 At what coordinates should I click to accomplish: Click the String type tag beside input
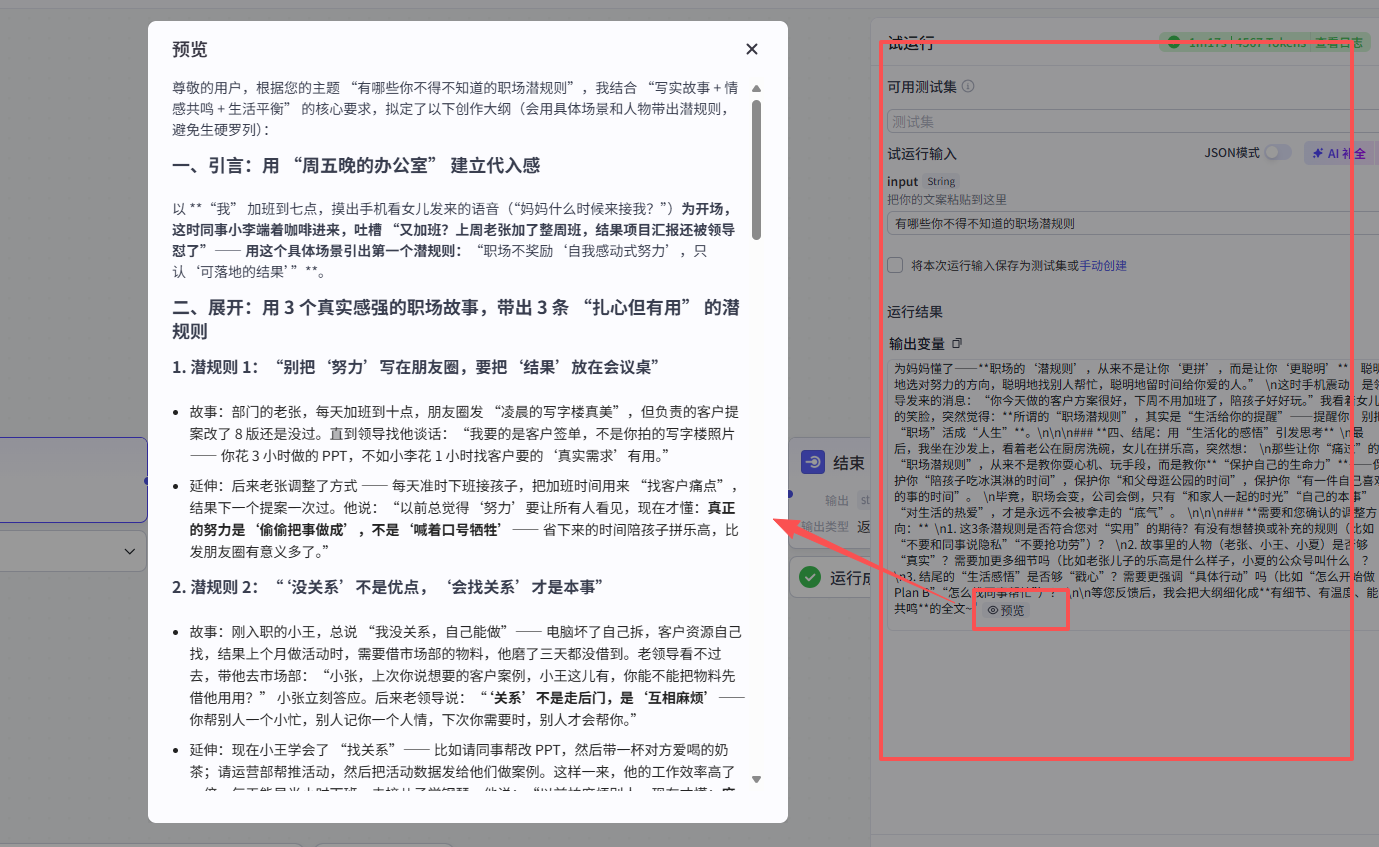tap(941, 182)
